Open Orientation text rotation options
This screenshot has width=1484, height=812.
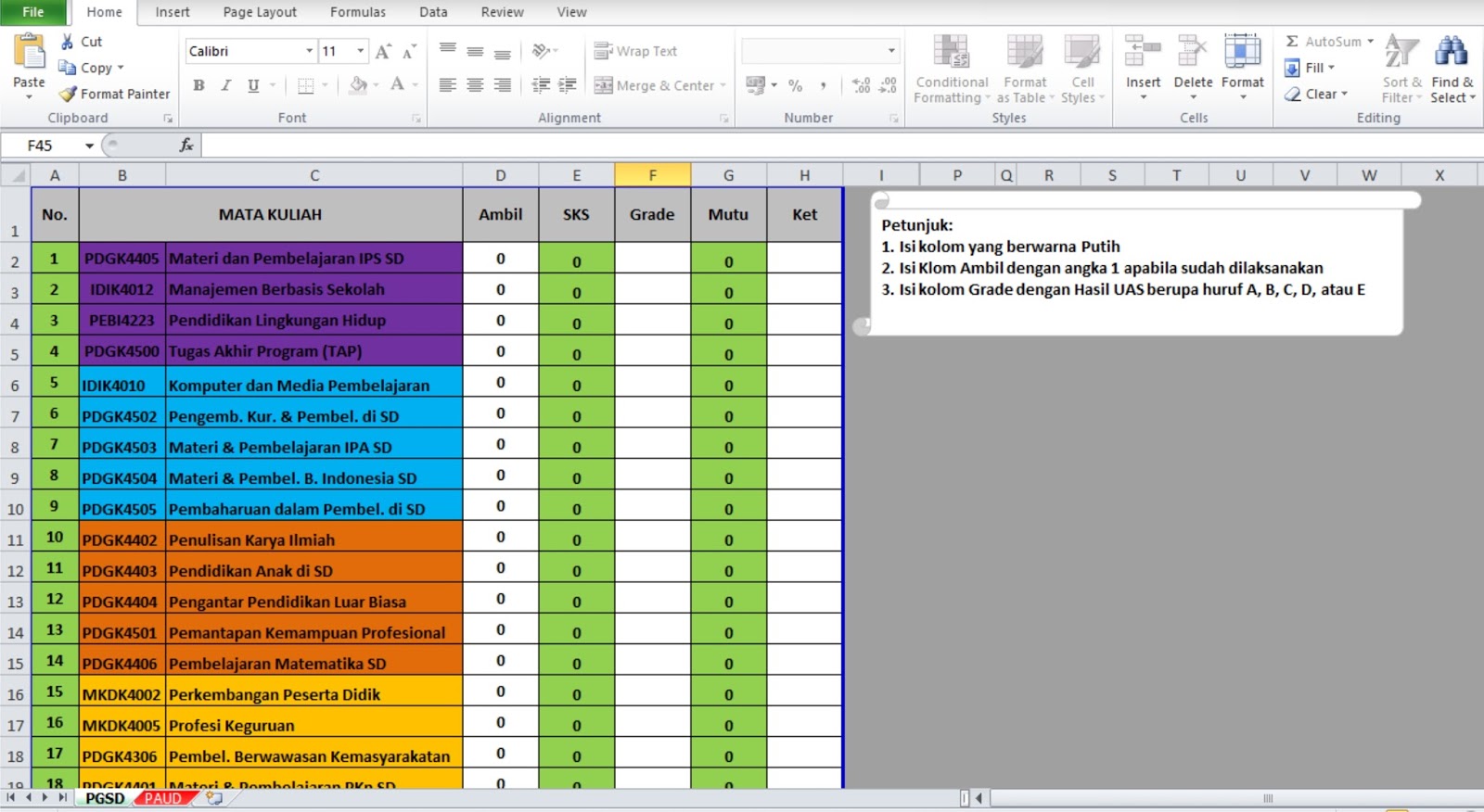pos(544,51)
